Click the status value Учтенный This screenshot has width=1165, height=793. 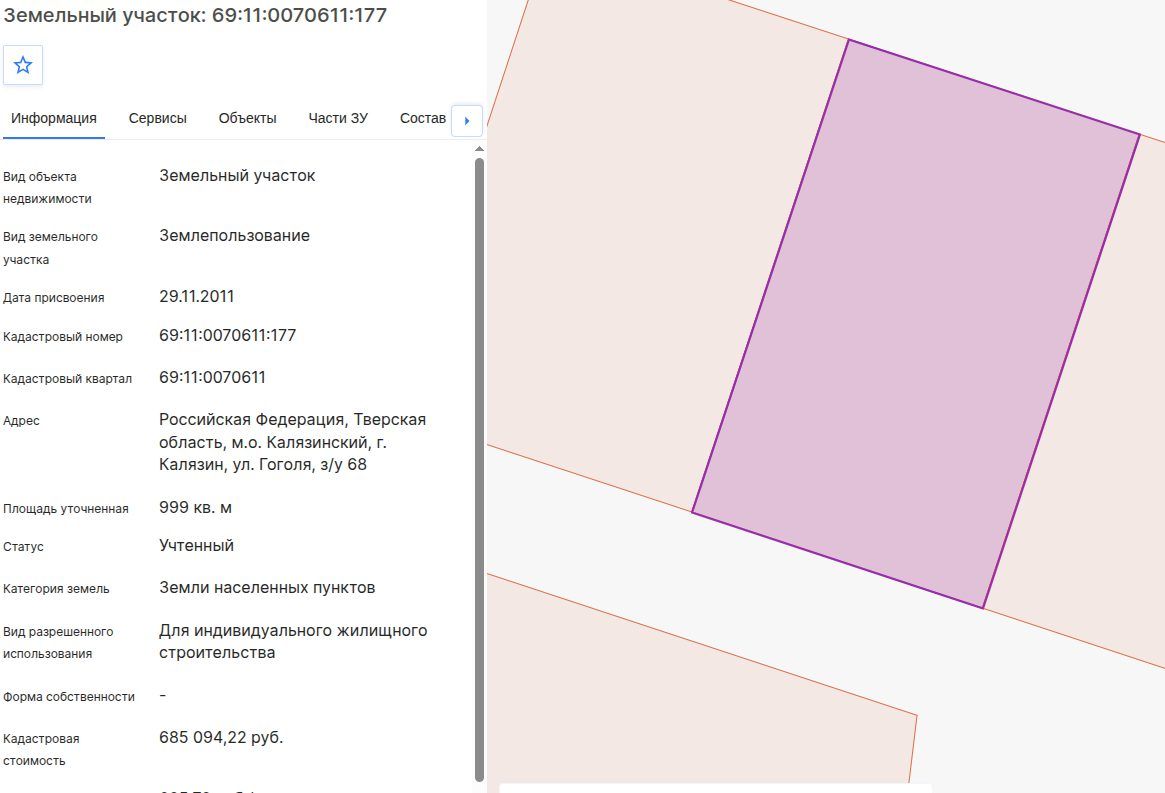tap(196, 546)
